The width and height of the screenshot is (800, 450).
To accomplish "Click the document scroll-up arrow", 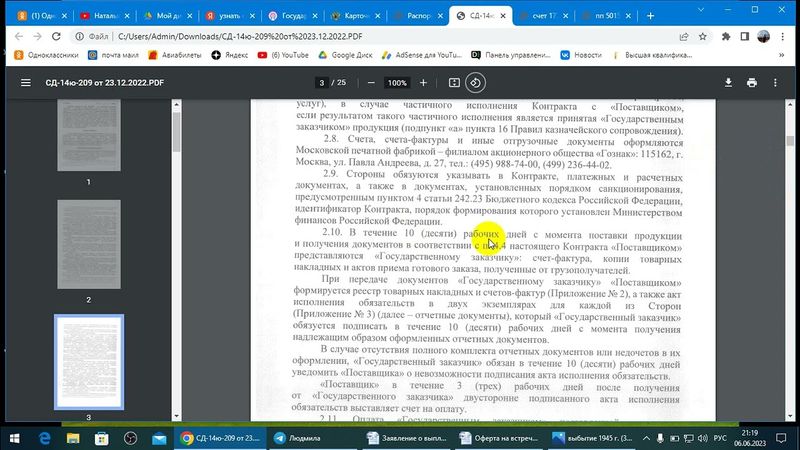I will pos(790,104).
